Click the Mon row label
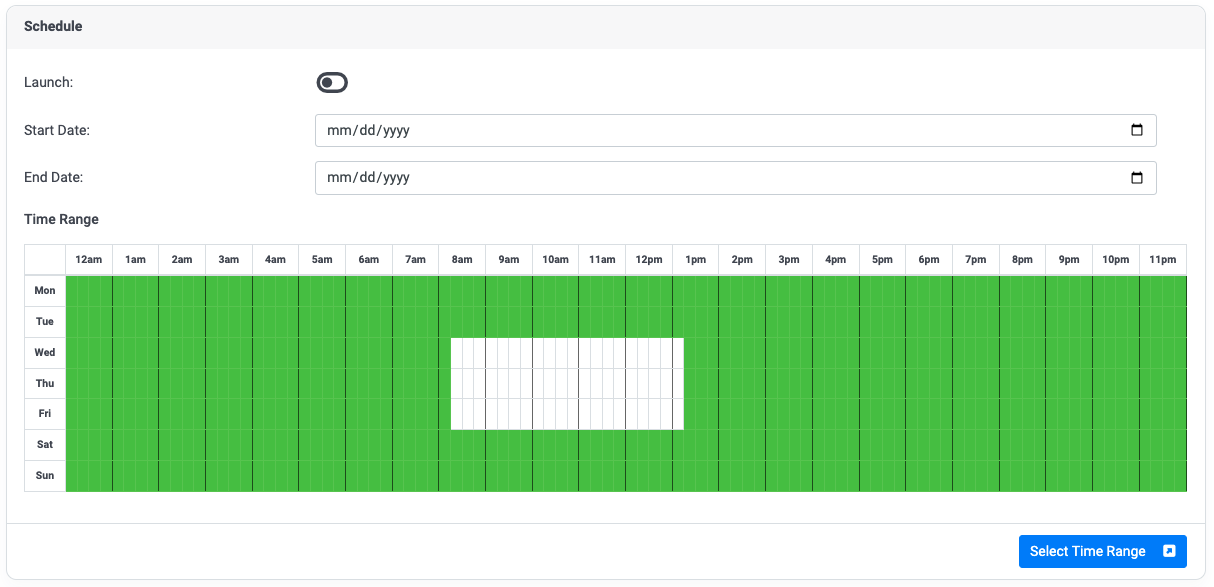The image size is (1214, 587). [x=44, y=290]
